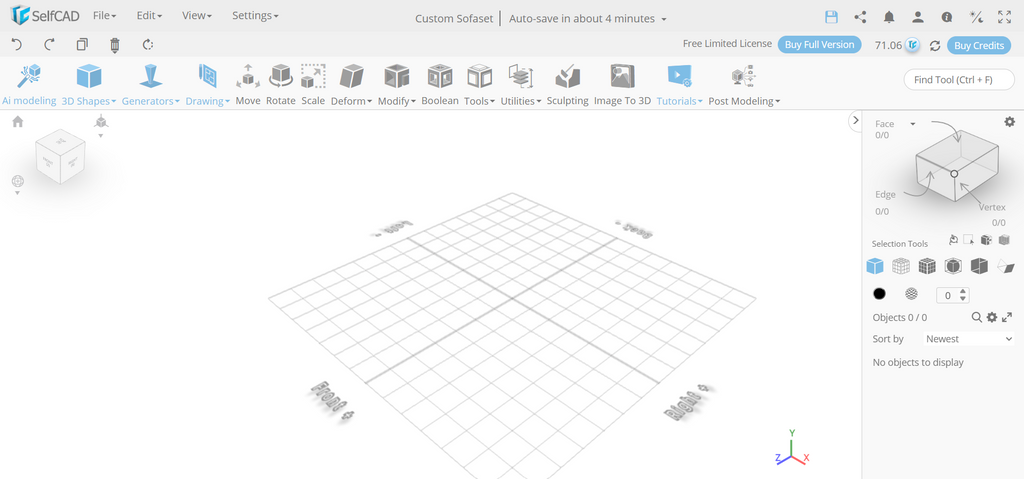
Task: Open the auto-save dropdown arrow
Action: click(664, 19)
